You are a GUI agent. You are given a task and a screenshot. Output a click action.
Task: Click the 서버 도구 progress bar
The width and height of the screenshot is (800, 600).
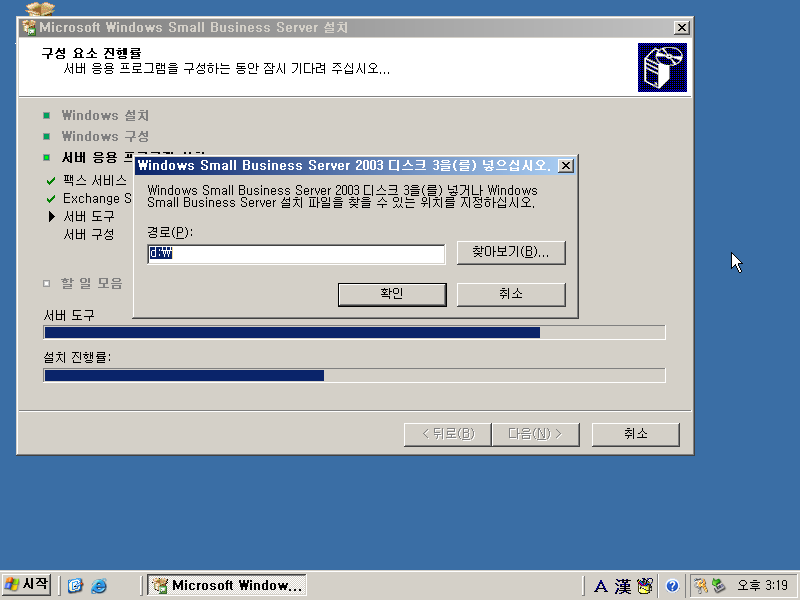tap(355, 333)
